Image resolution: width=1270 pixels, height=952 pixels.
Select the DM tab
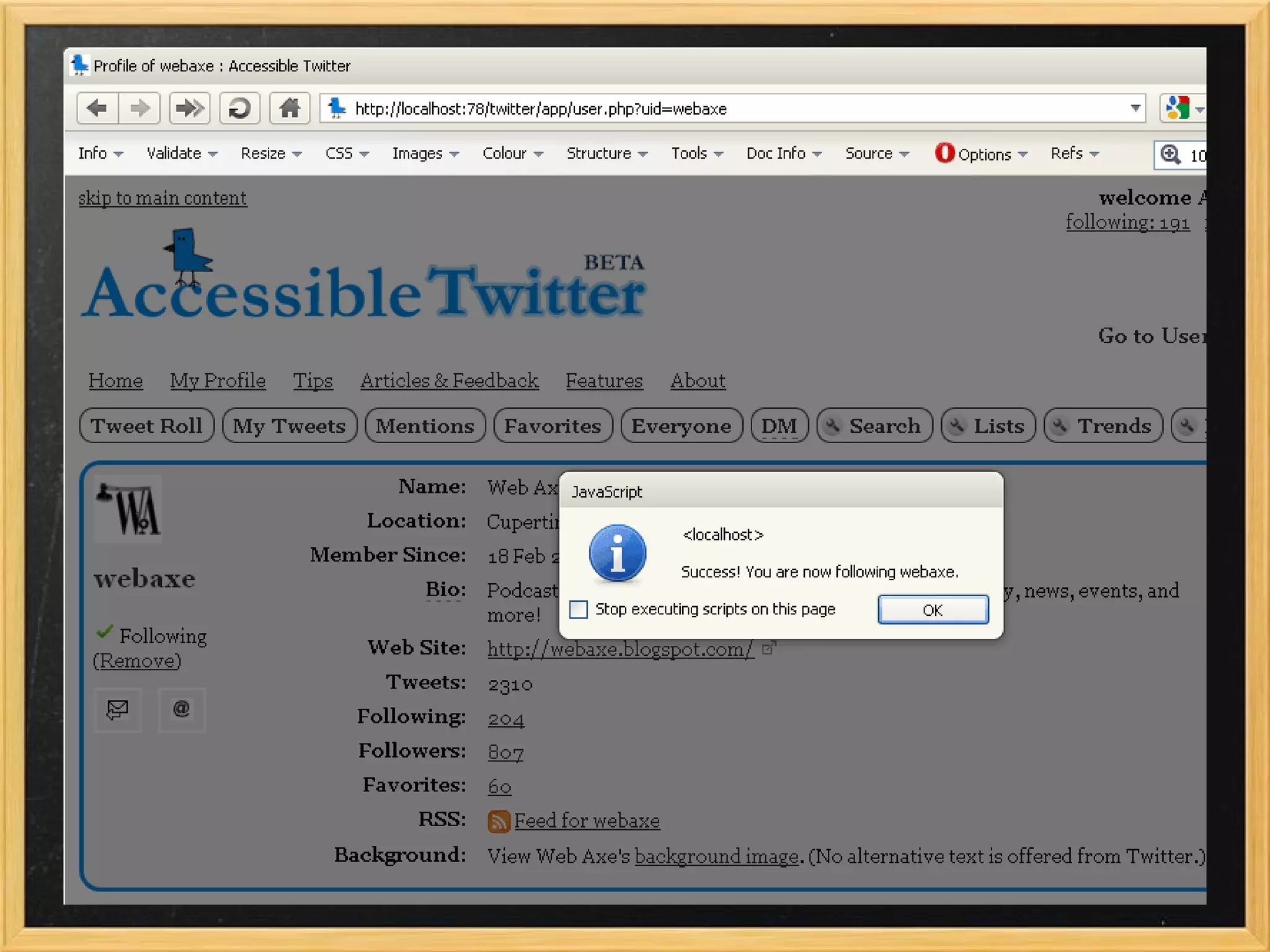click(x=779, y=426)
